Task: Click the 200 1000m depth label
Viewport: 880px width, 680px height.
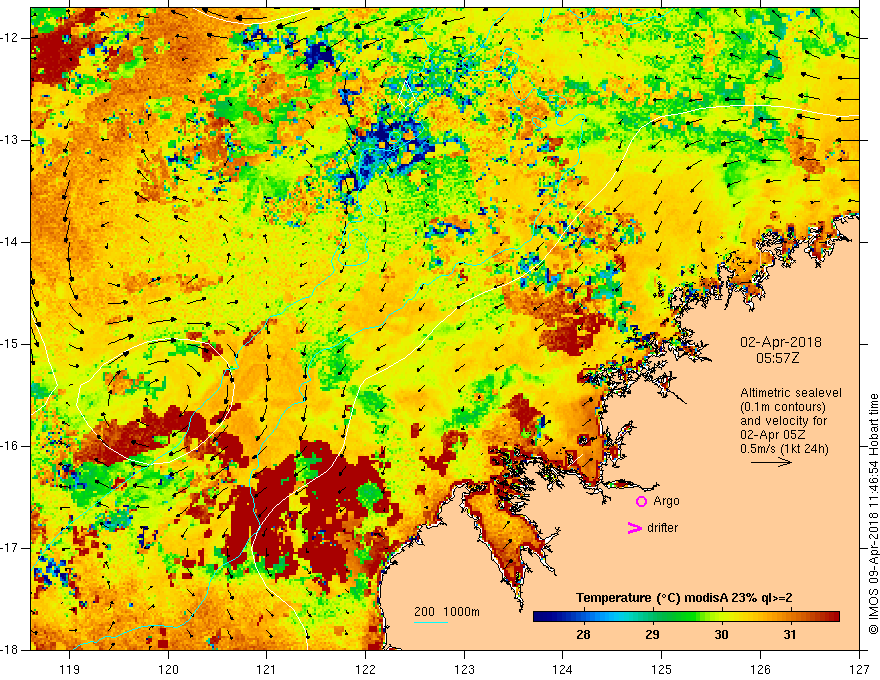Action: click(x=447, y=612)
